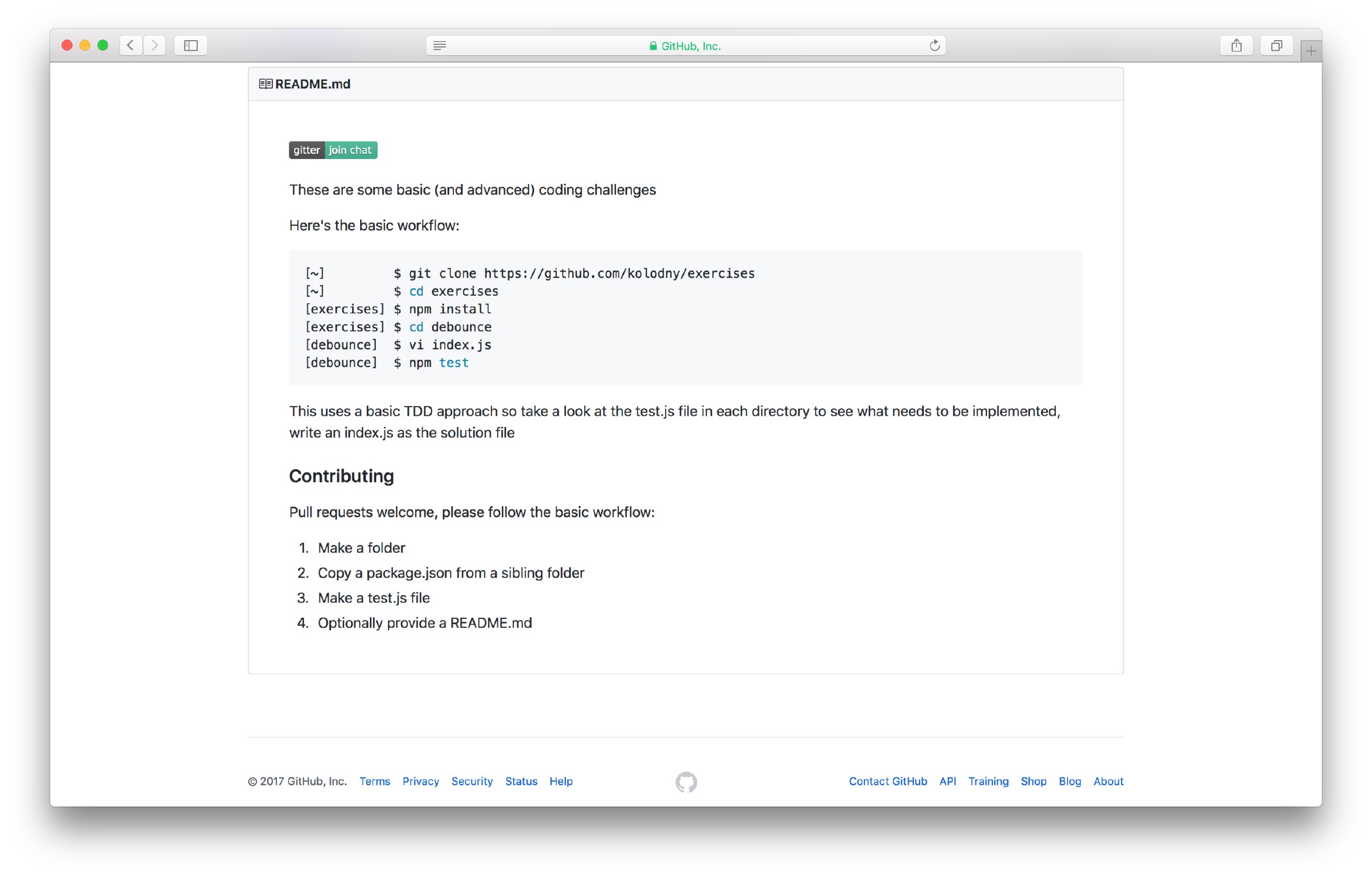The width and height of the screenshot is (1372, 878).
Task: Click the README book icon
Action: (x=265, y=84)
